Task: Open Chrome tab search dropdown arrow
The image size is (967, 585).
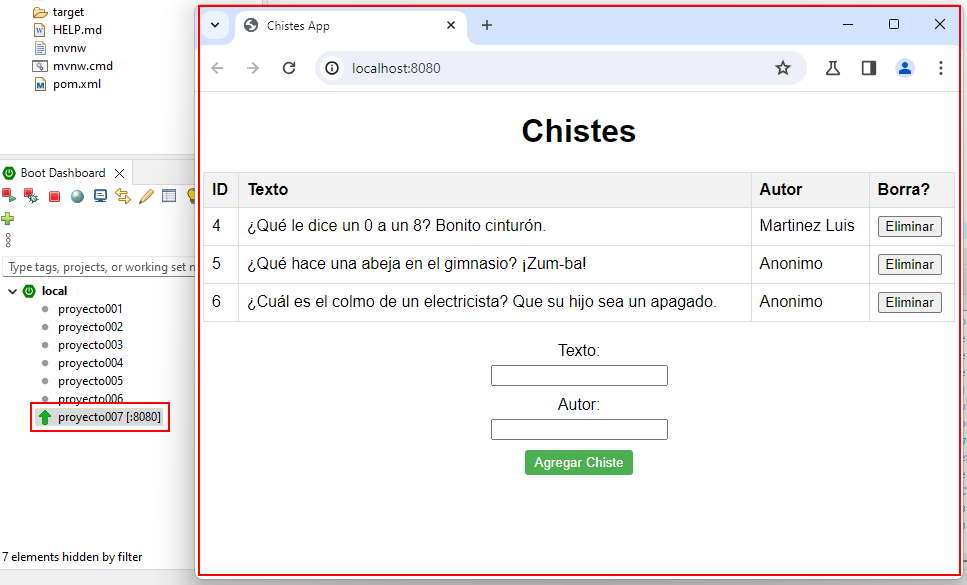Action: [215, 25]
